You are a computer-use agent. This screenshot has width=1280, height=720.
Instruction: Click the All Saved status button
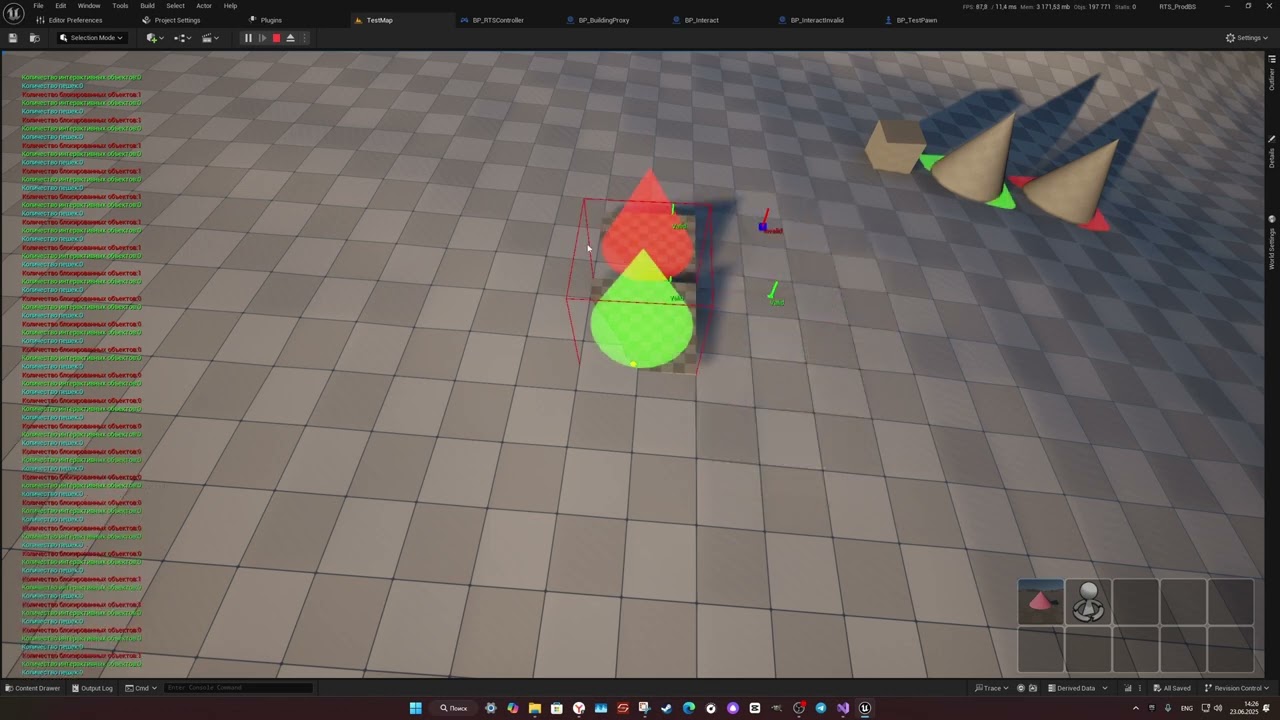click(1171, 688)
